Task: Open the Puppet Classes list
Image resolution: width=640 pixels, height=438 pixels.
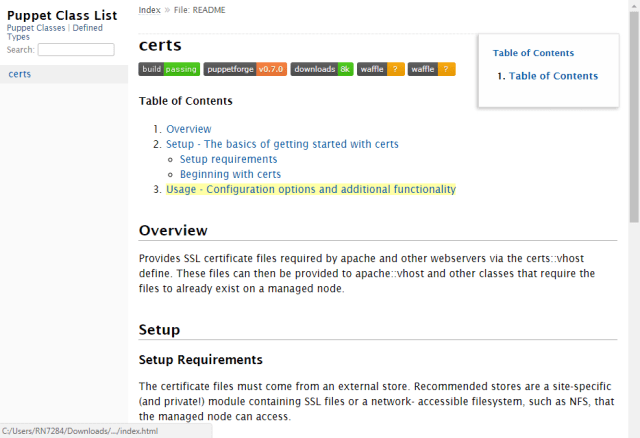Action: click(37, 28)
